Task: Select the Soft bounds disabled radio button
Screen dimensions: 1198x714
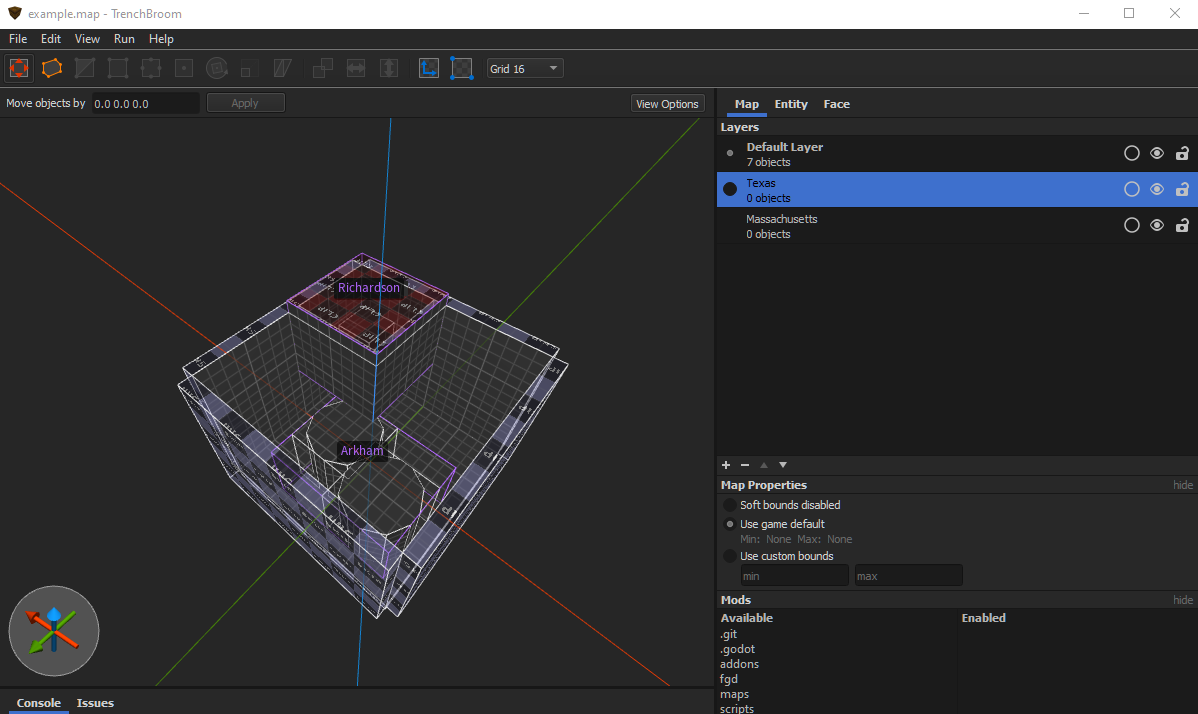Action: (729, 505)
